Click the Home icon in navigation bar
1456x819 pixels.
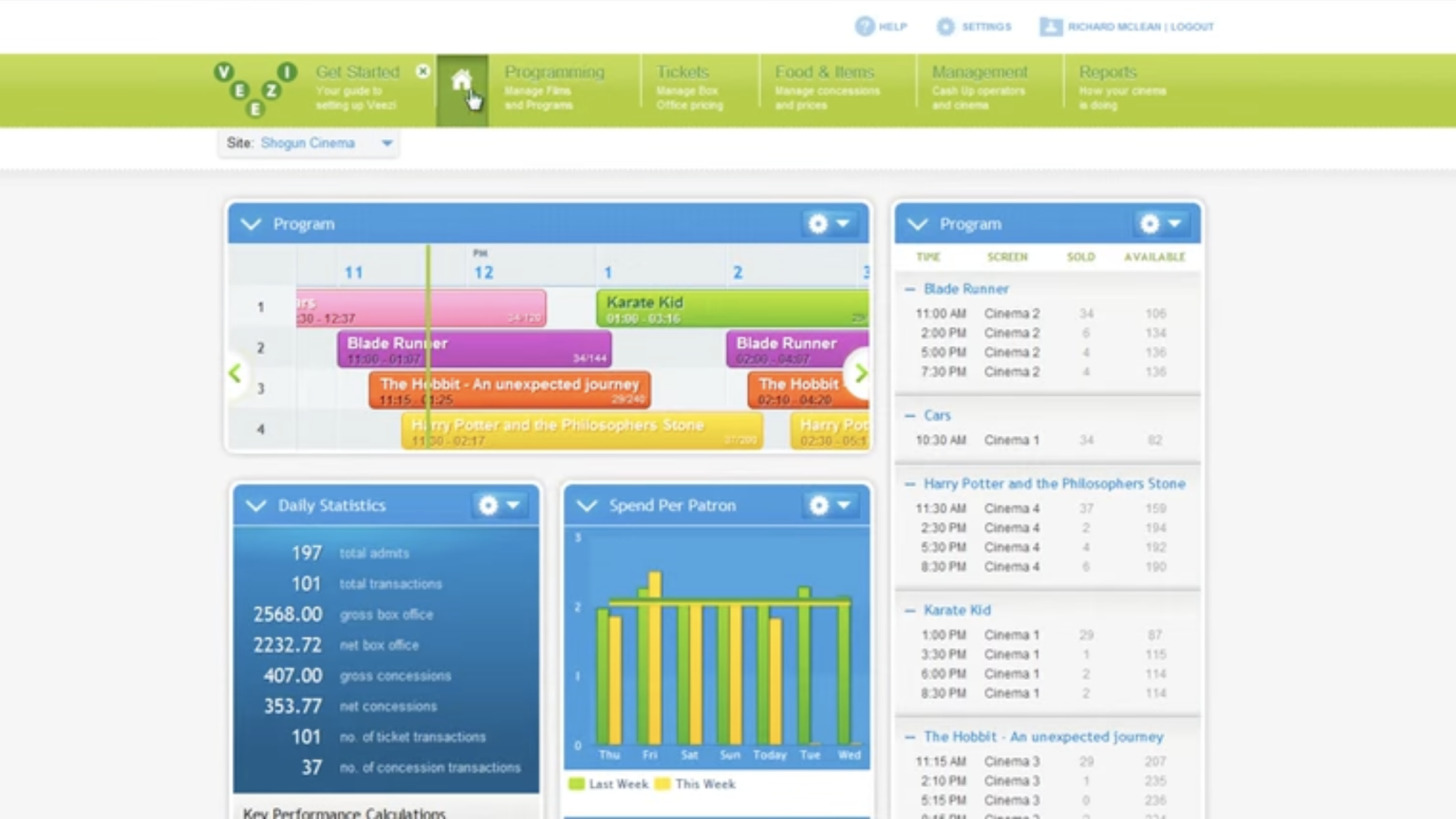(x=461, y=82)
